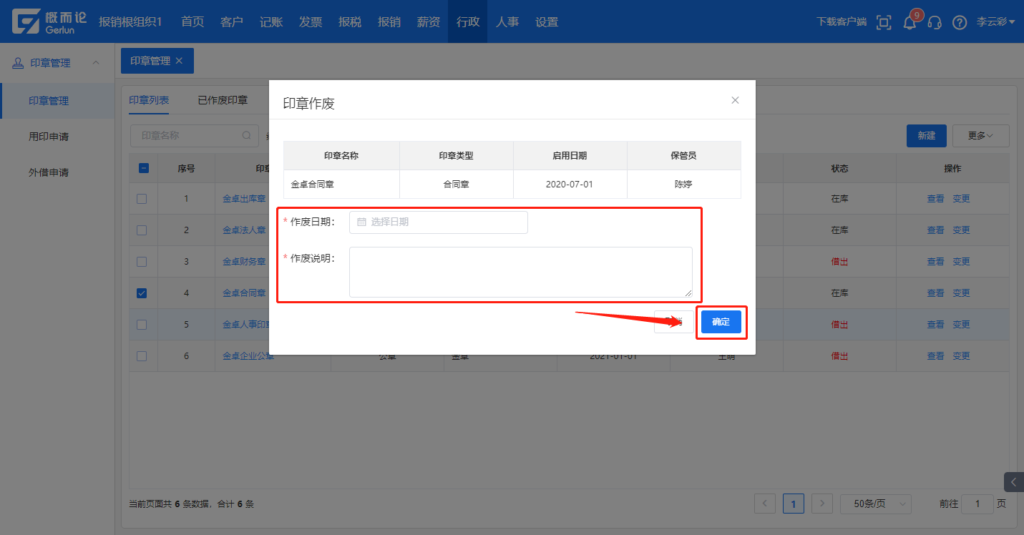Viewport: 1024px width, 535px height.
Task: Close the 印章管理 tab with its X
Action: [179, 61]
